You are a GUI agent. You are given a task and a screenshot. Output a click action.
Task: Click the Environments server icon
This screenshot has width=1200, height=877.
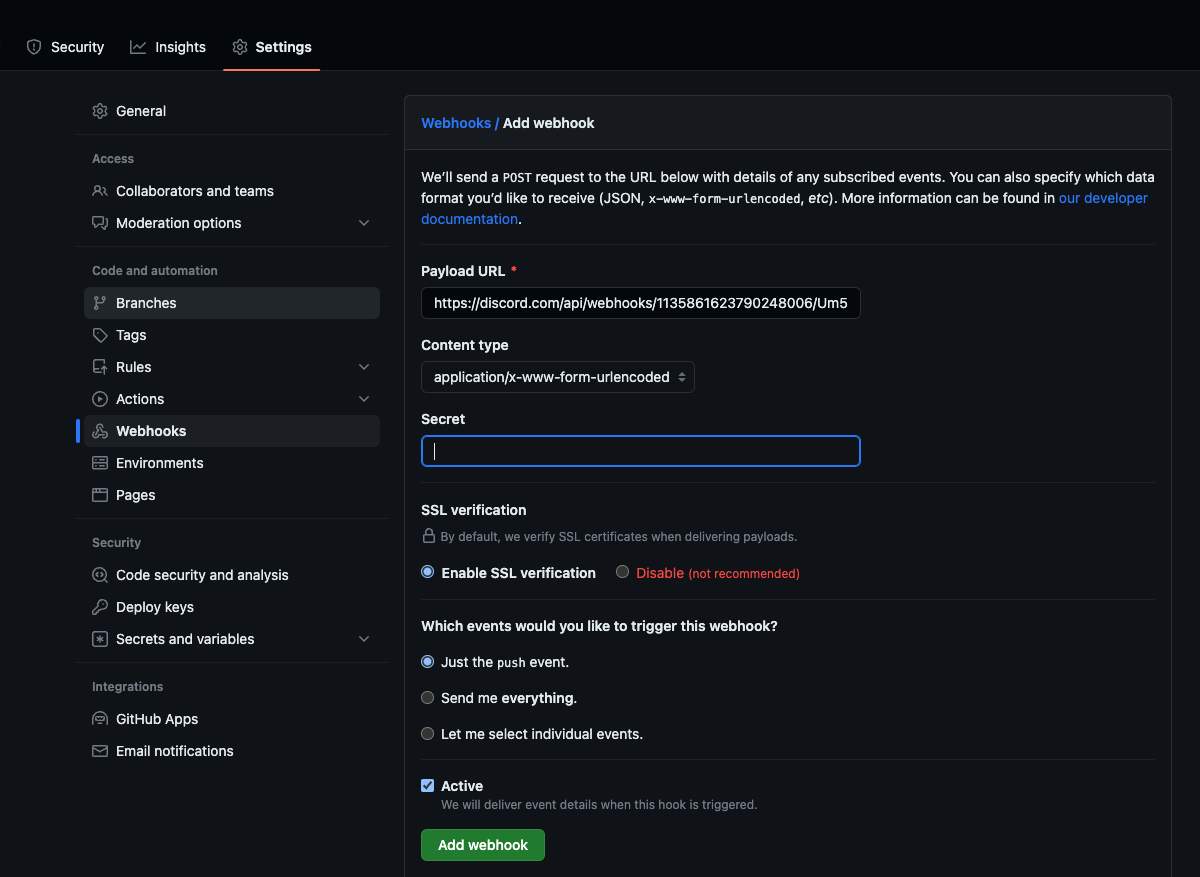point(100,463)
